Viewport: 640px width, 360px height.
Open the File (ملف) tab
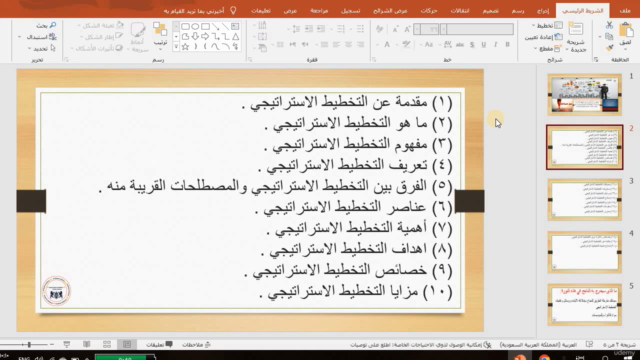(625, 11)
